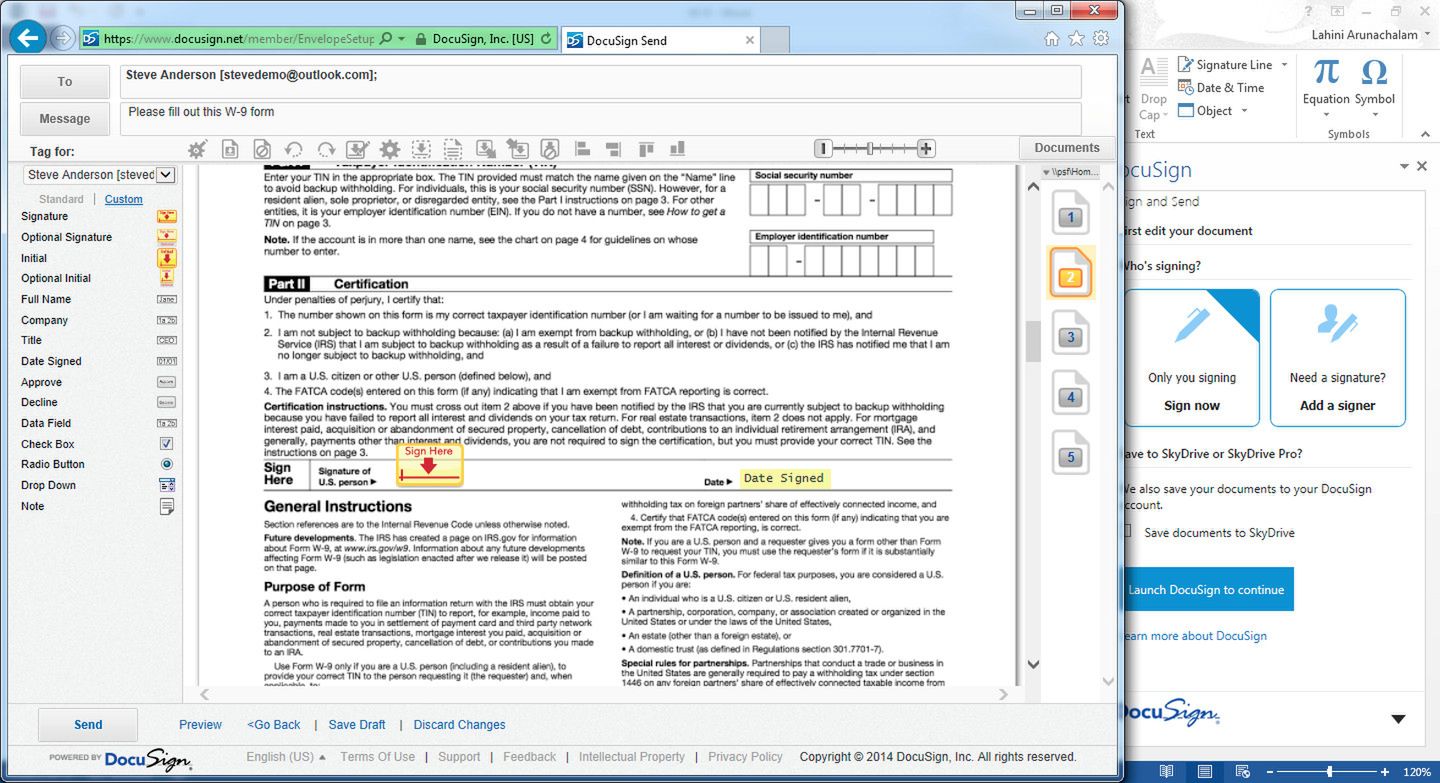Click the message text field
Viewport: 1440px width, 783px height.
(600, 118)
